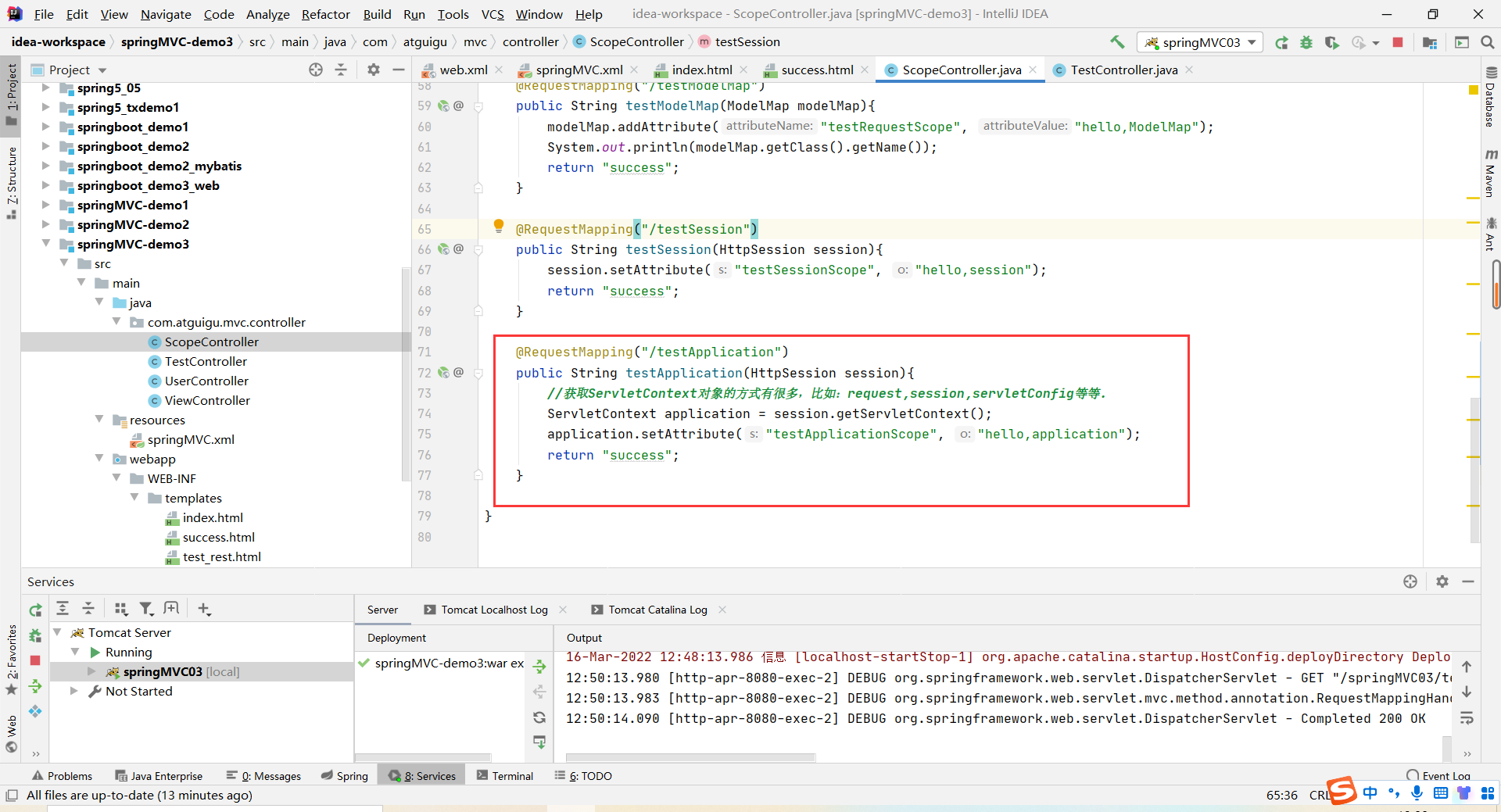Collapse all services icon
Viewport: 1501px width, 812px height.
(x=88, y=608)
